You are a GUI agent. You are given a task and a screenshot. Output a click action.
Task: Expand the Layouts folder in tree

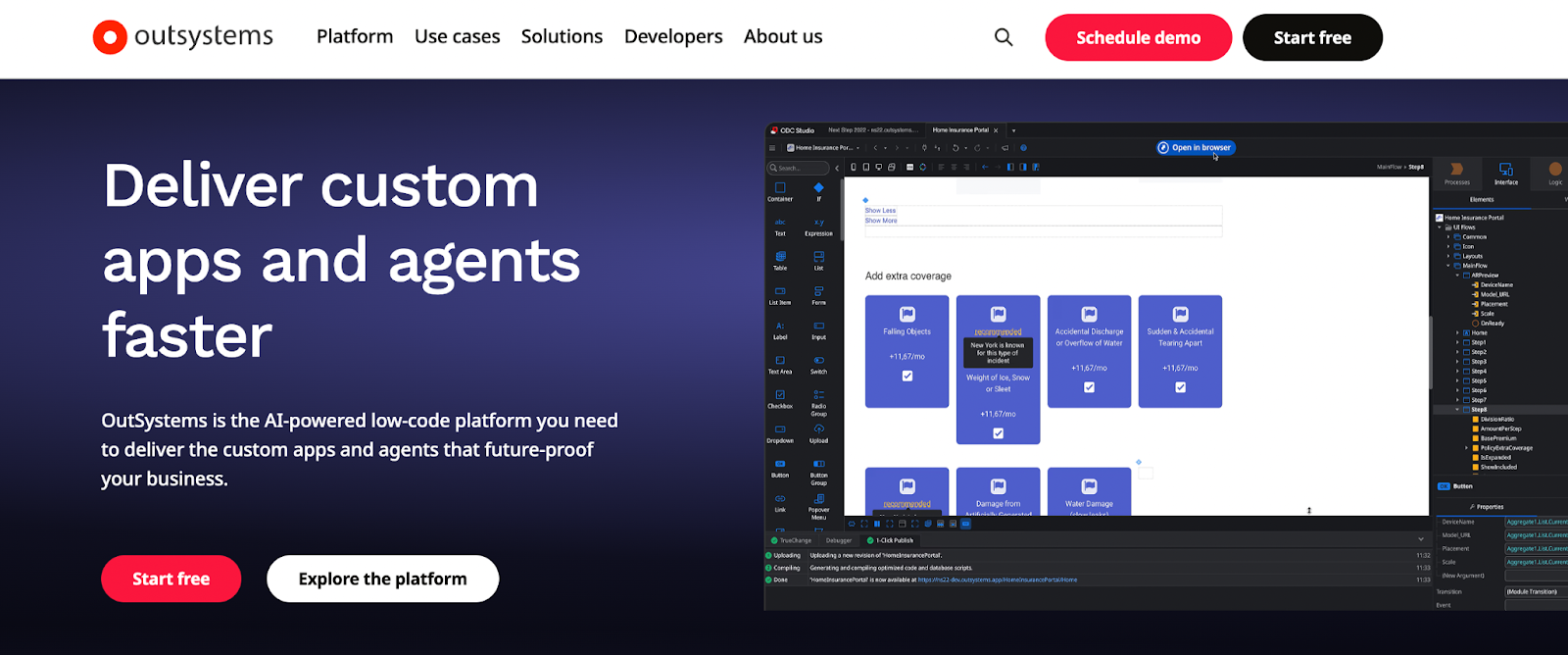click(1448, 256)
